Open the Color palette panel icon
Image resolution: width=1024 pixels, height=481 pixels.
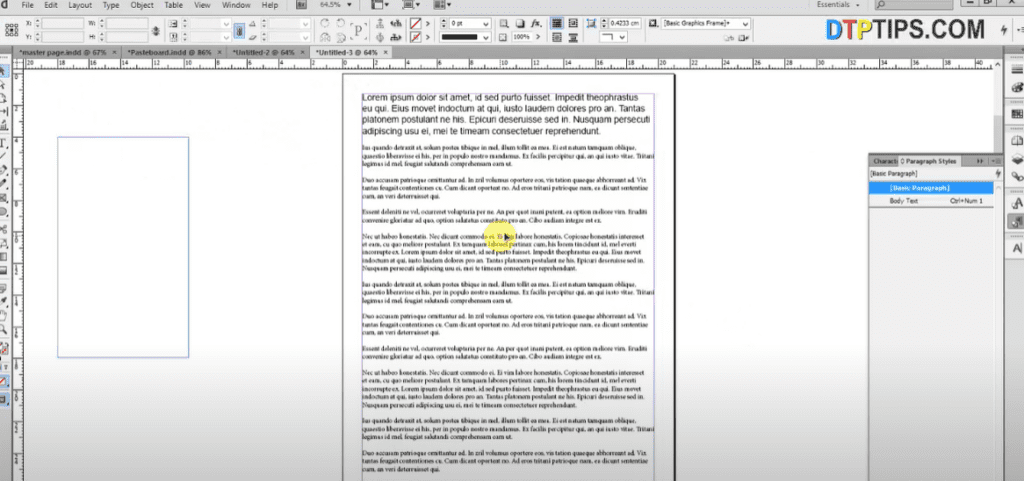click(1017, 87)
